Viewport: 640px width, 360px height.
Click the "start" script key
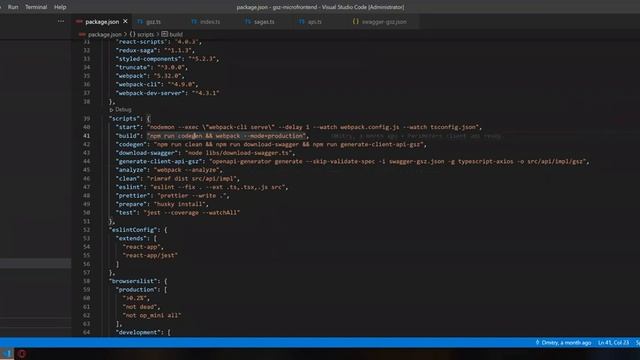(128, 127)
